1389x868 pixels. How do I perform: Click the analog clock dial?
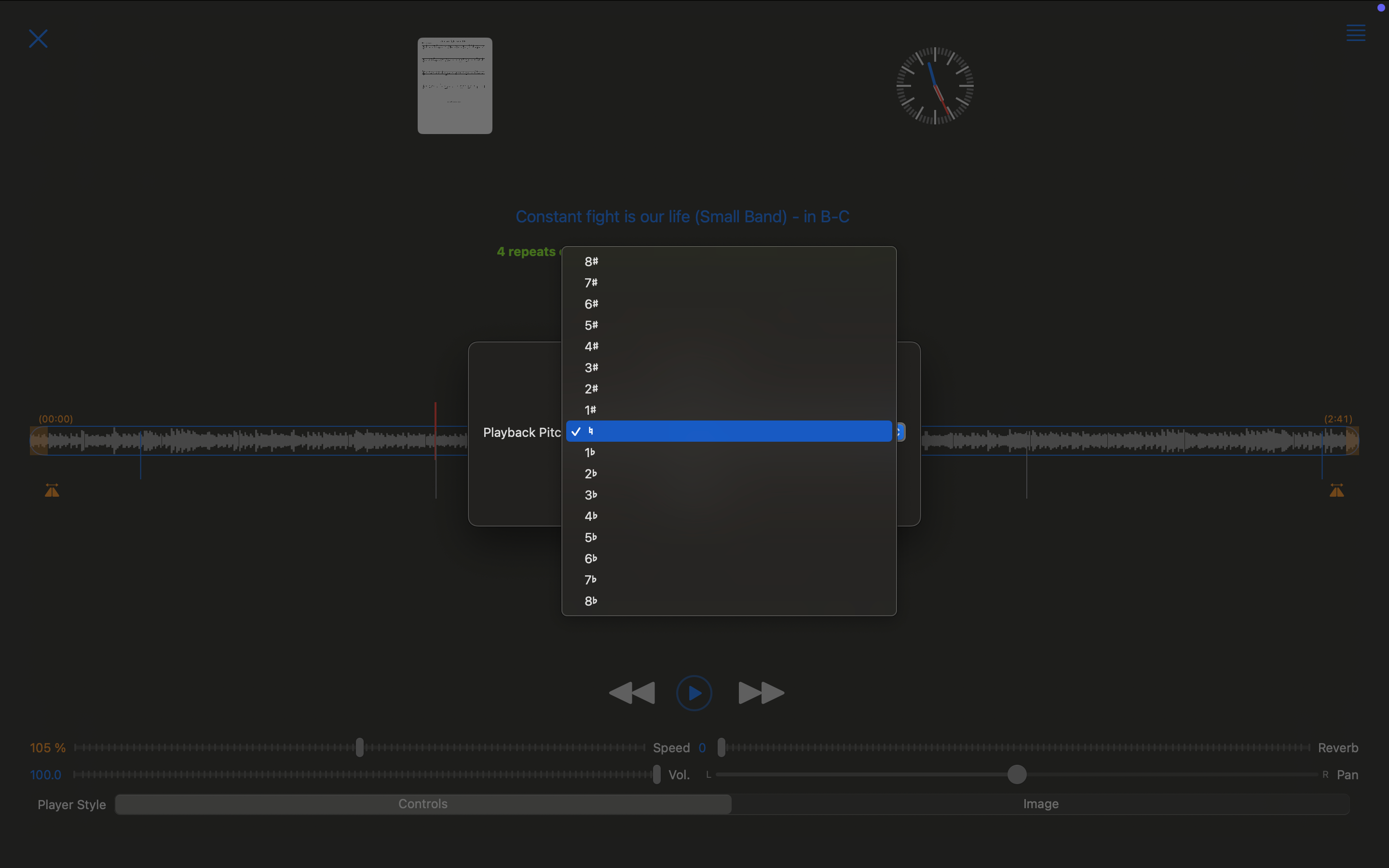[935, 85]
